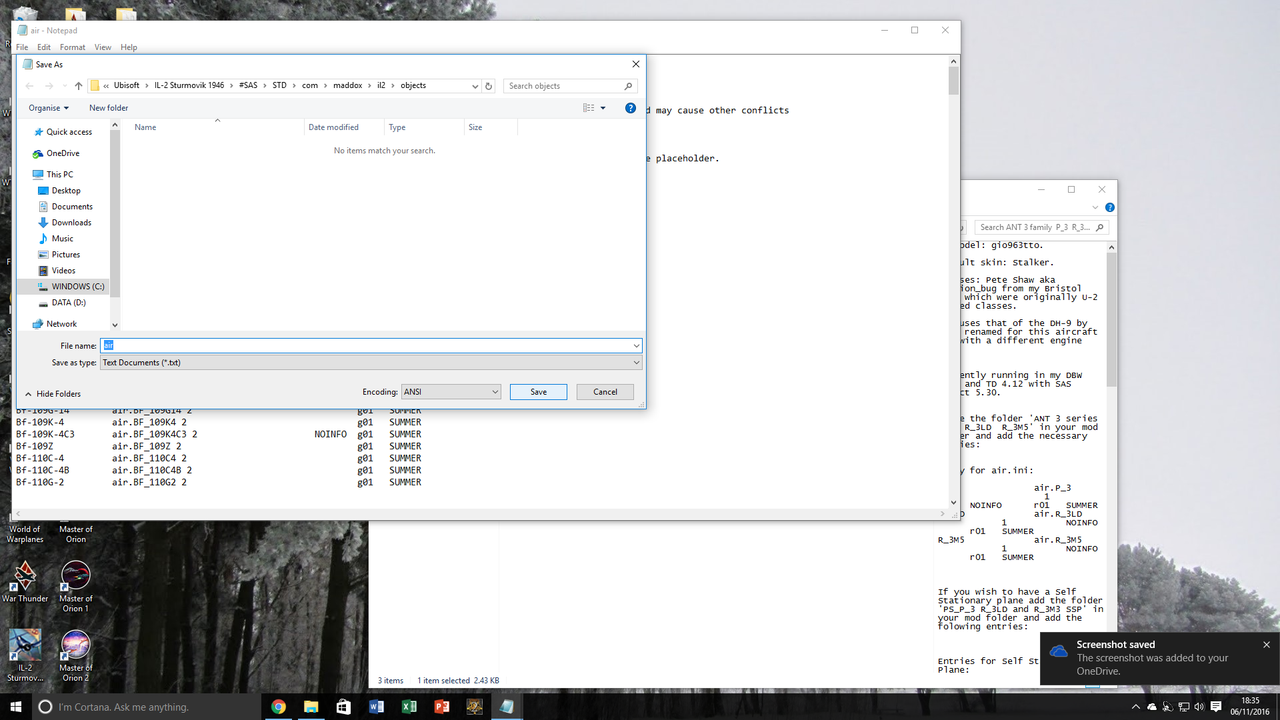Click the Cortana search box
This screenshot has height=720, width=1280.
[147, 707]
